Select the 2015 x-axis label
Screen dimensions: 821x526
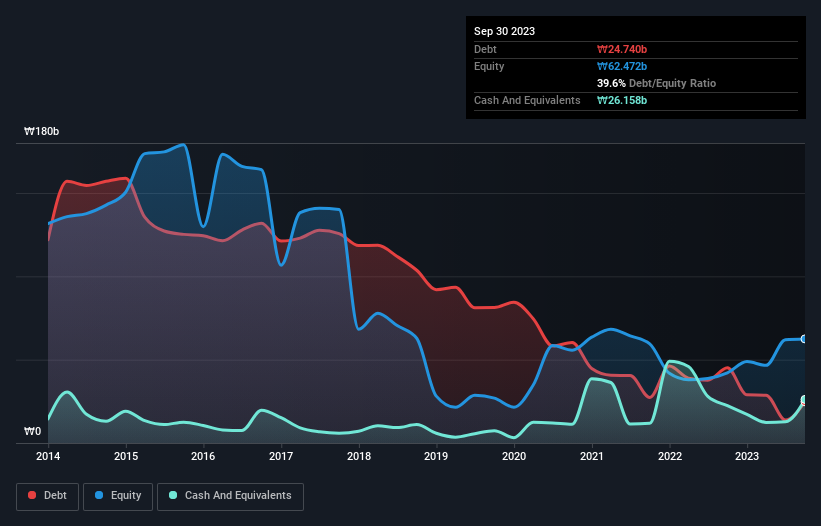pos(126,456)
